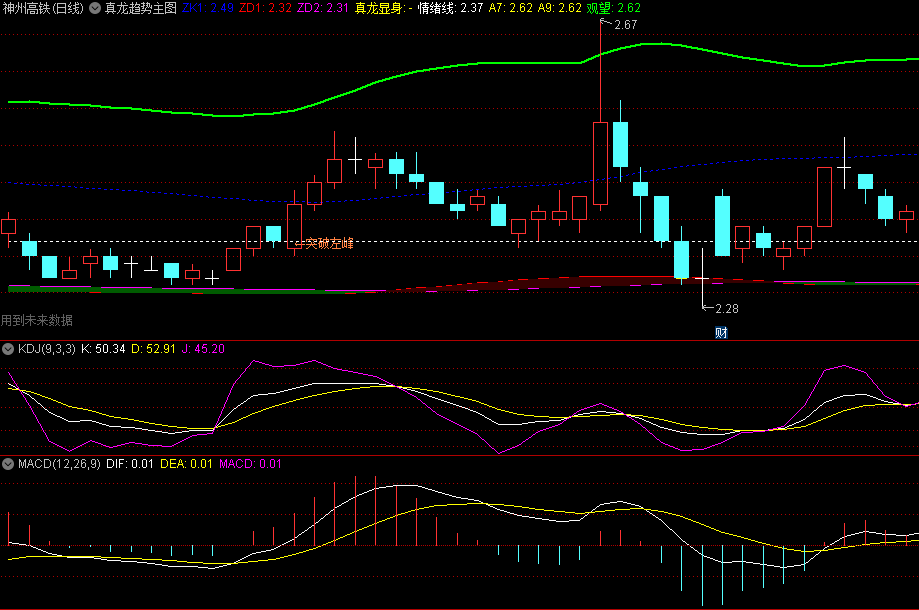Expand the KDJ indicator dropdown arrow
The width and height of the screenshot is (919, 610).
pos(8,349)
